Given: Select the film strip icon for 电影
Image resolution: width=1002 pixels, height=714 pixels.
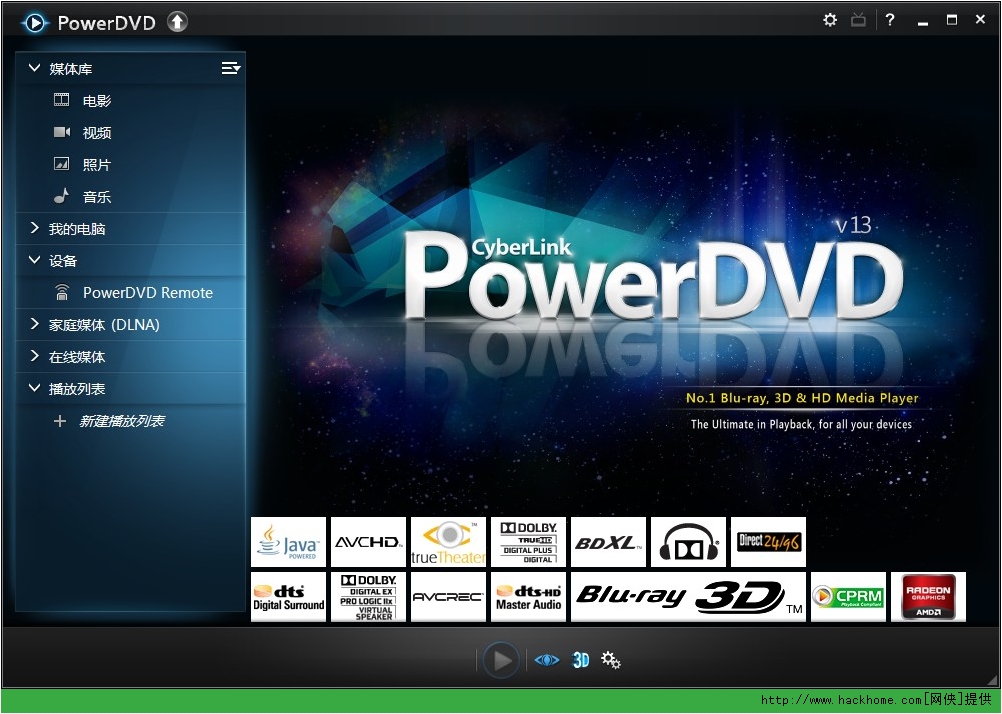Looking at the screenshot, I should point(61,100).
